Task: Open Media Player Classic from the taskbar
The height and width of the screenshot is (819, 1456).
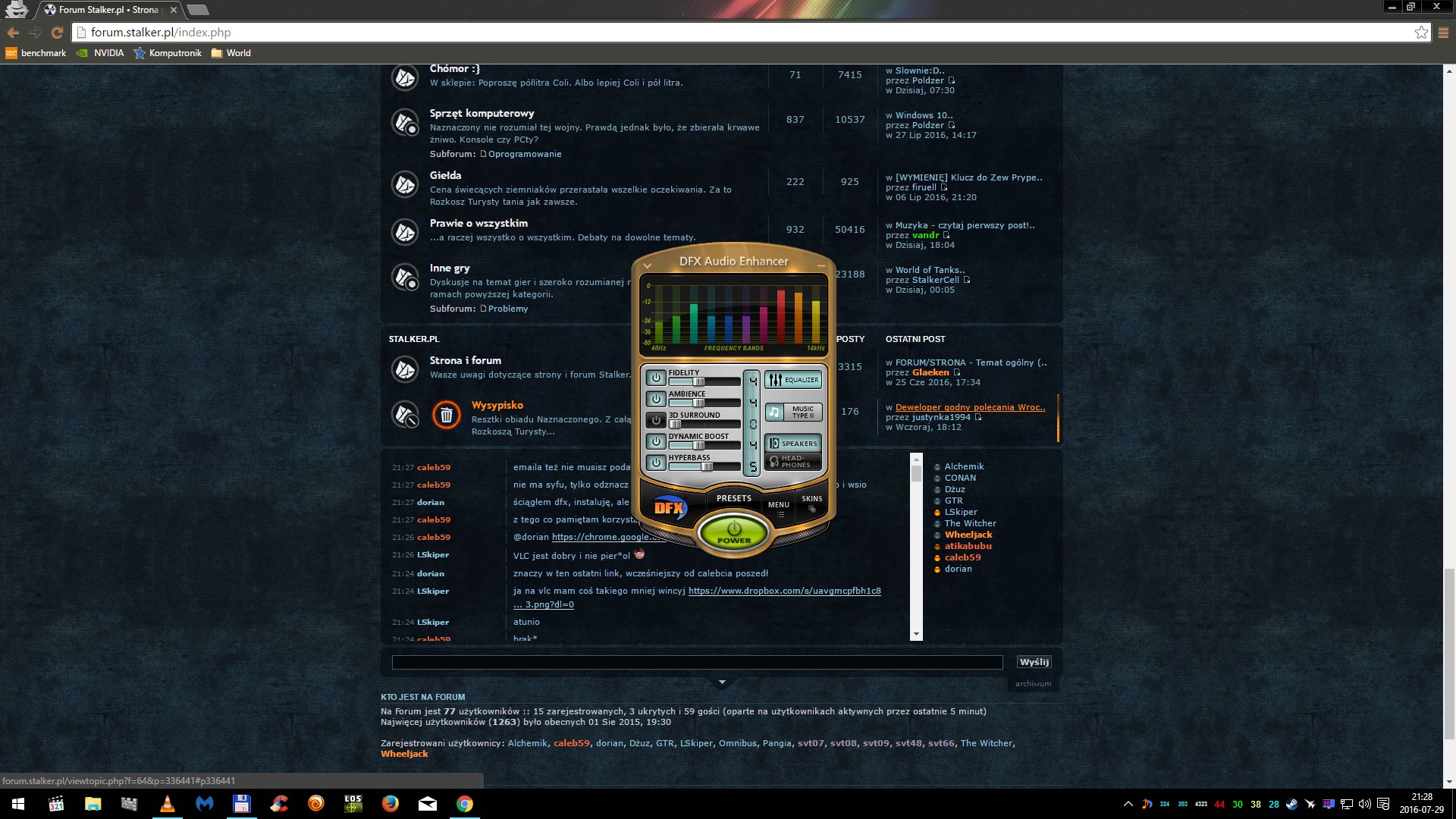Action: pos(56,804)
